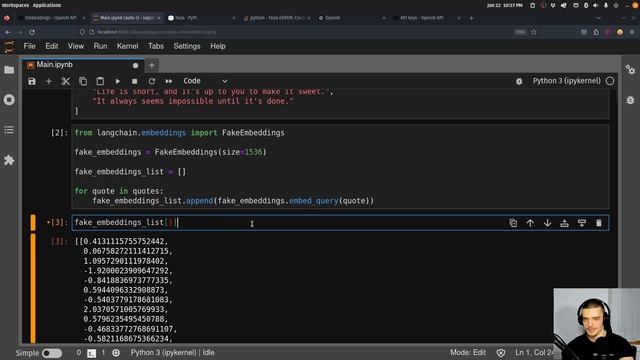Restart kernel and run all cells

pyautogui.click(x=169, y=81)
